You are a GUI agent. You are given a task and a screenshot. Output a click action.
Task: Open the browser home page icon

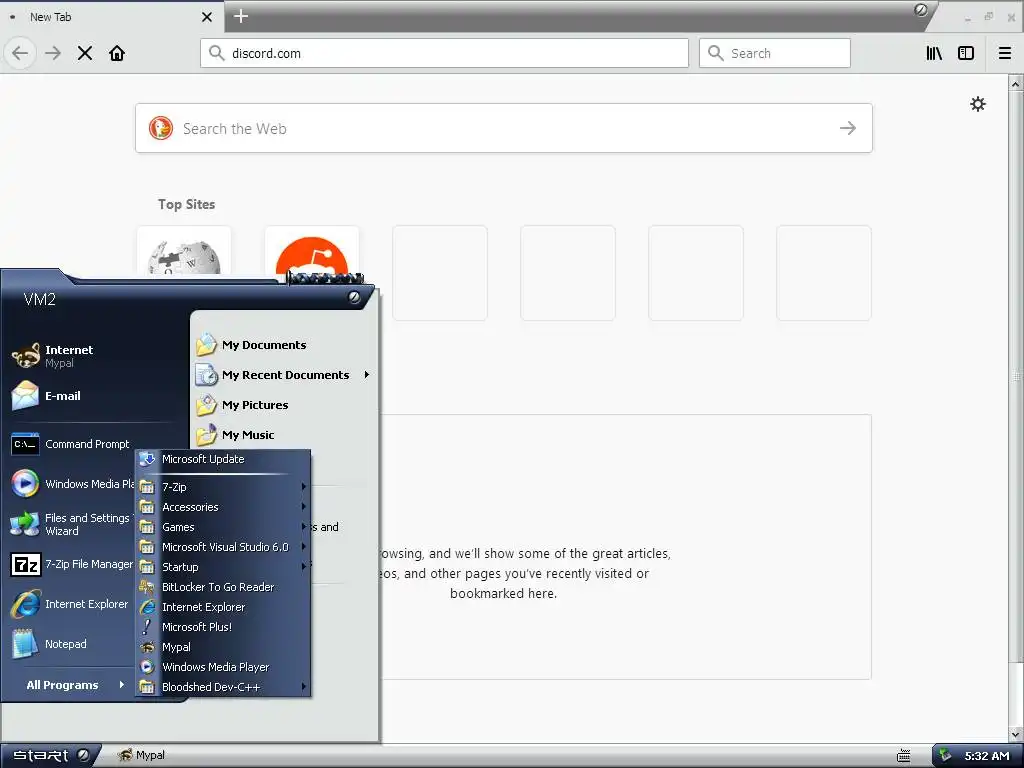(117, 53)
